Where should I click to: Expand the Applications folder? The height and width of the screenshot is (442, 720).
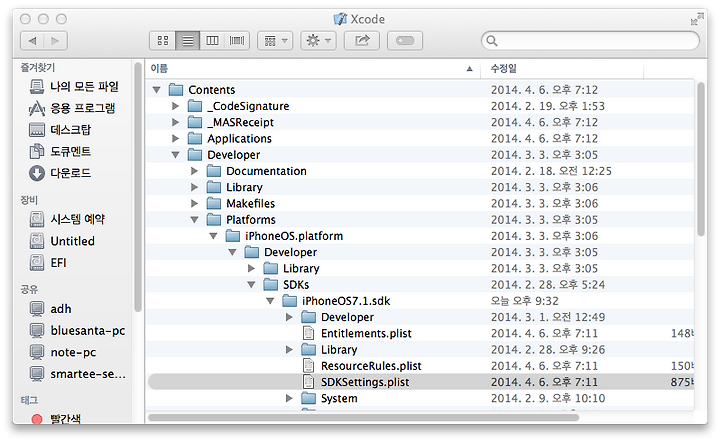pyautogui.click(x=175, y=139)
